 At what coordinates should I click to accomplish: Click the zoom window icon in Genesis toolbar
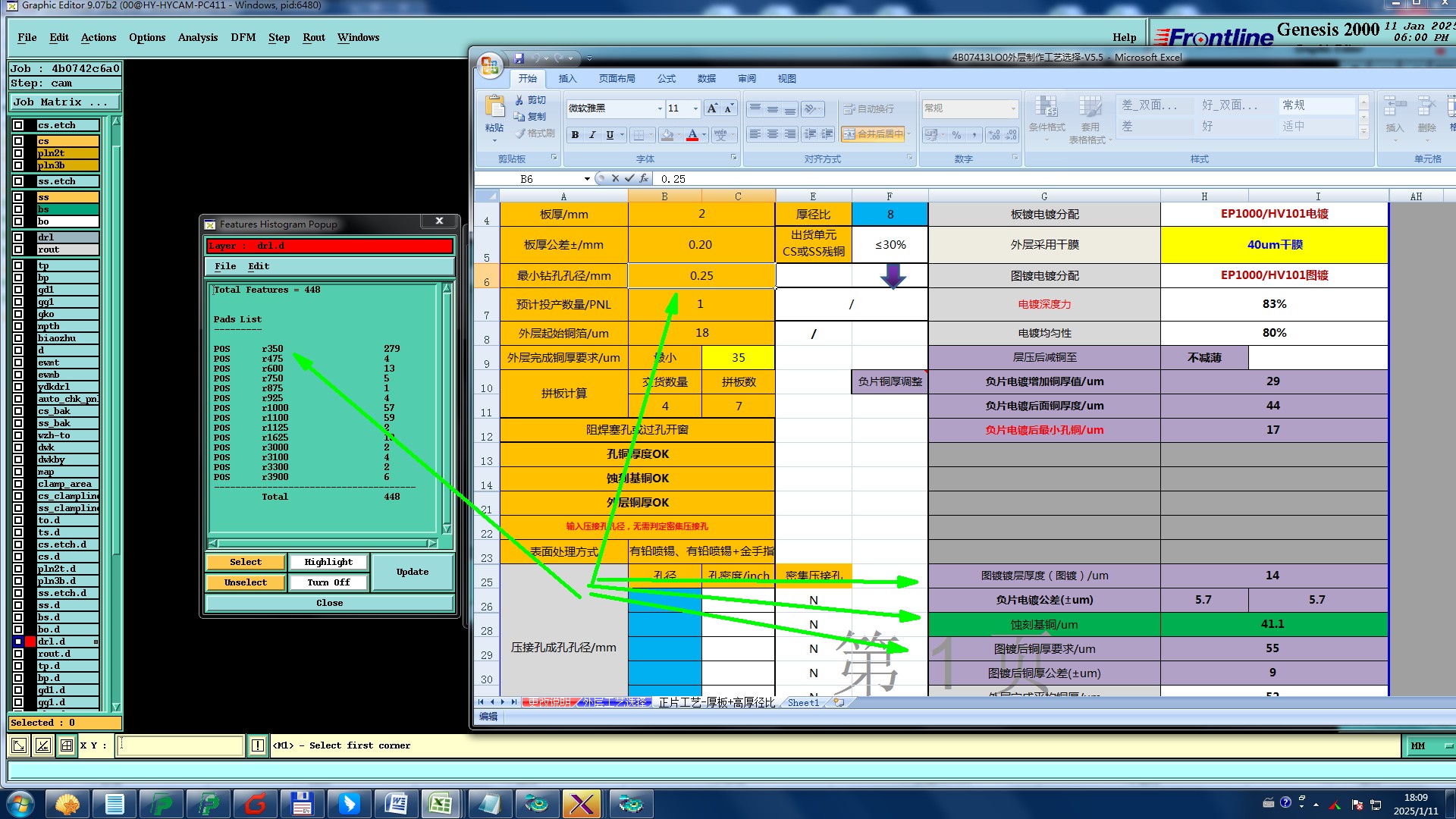[x=19, y=745]
